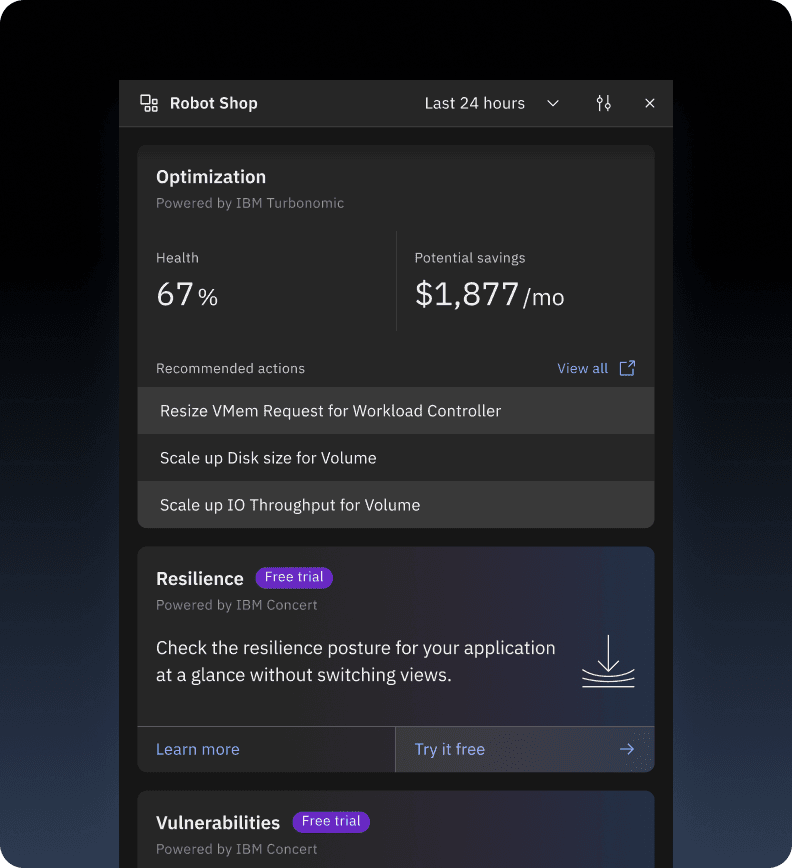The image size is (792, 868).
Task: Click the arrow icon in Try it free
Action: click(627, 749)
